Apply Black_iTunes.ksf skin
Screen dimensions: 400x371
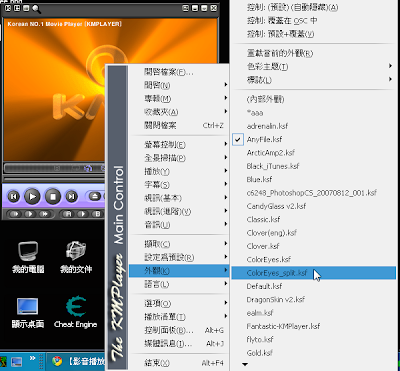click(x=314, y=166)
